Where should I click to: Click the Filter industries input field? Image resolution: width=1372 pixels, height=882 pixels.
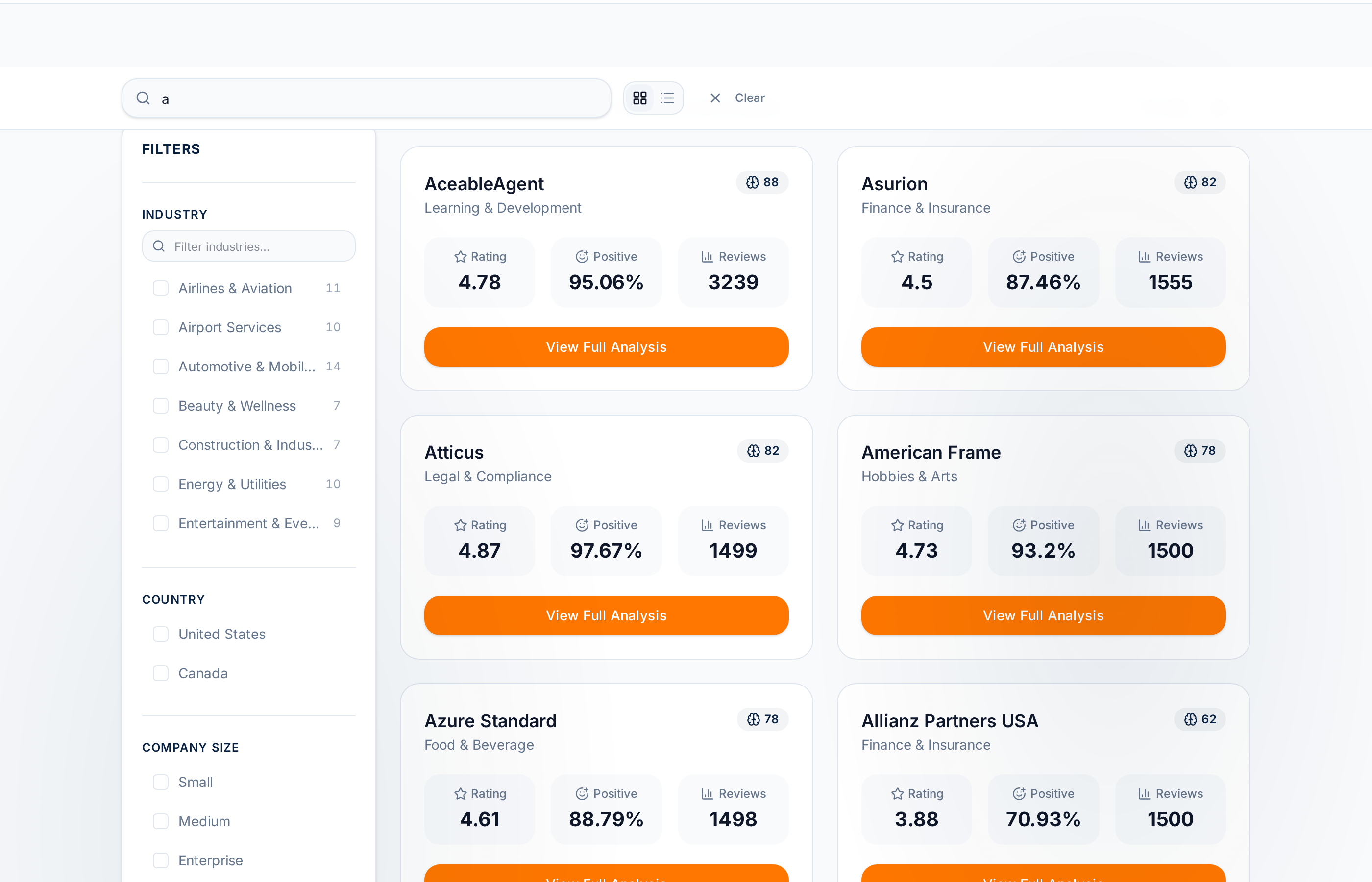(248, 246)
